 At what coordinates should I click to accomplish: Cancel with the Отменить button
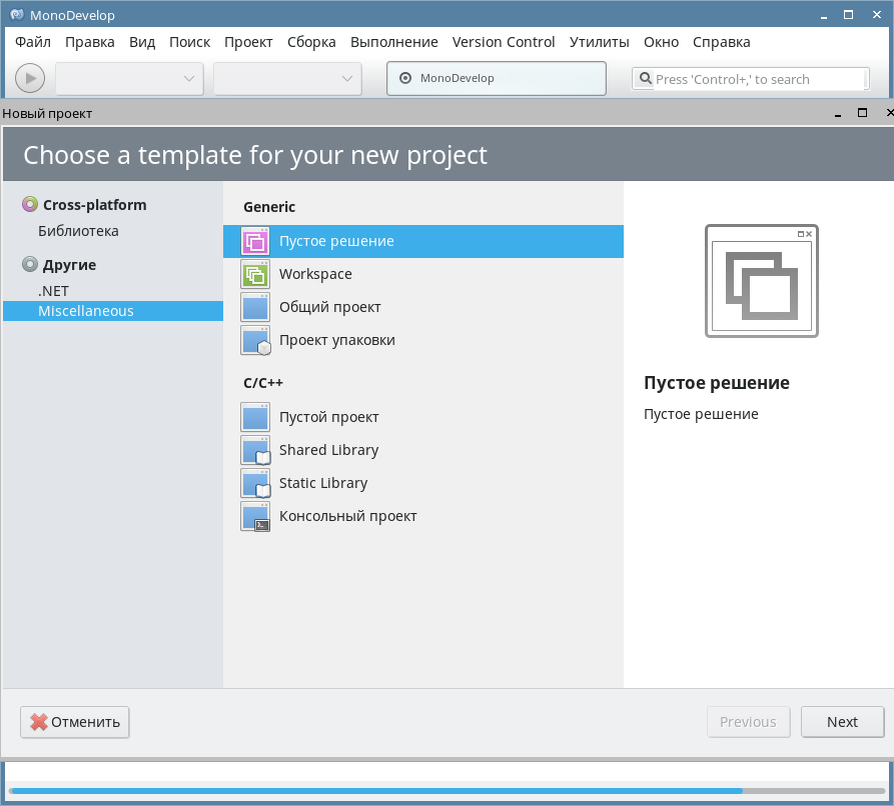[x=74, y=721]
